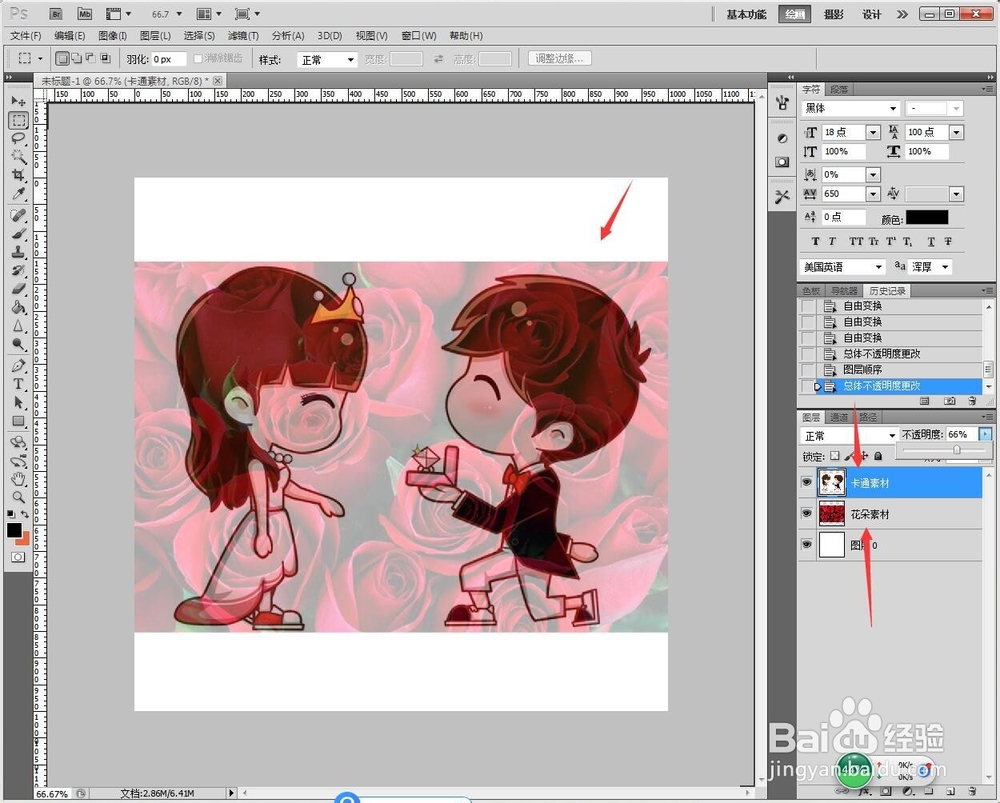This screenshot has width=1000, height=803.
Task: Launch Adobe Bridge from top bar
Action: (56, 13)
